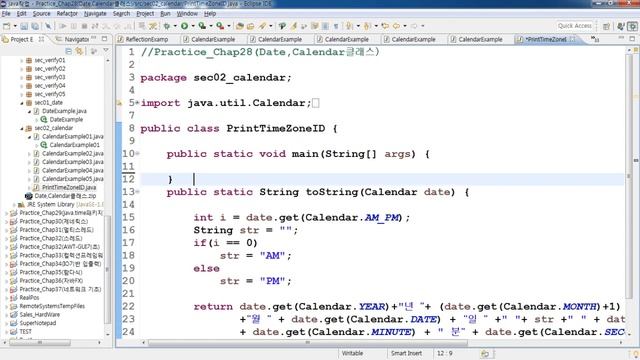Open Project Explorer view menu triangle
This screenshot has height=360, width=640.
(106, 51)
